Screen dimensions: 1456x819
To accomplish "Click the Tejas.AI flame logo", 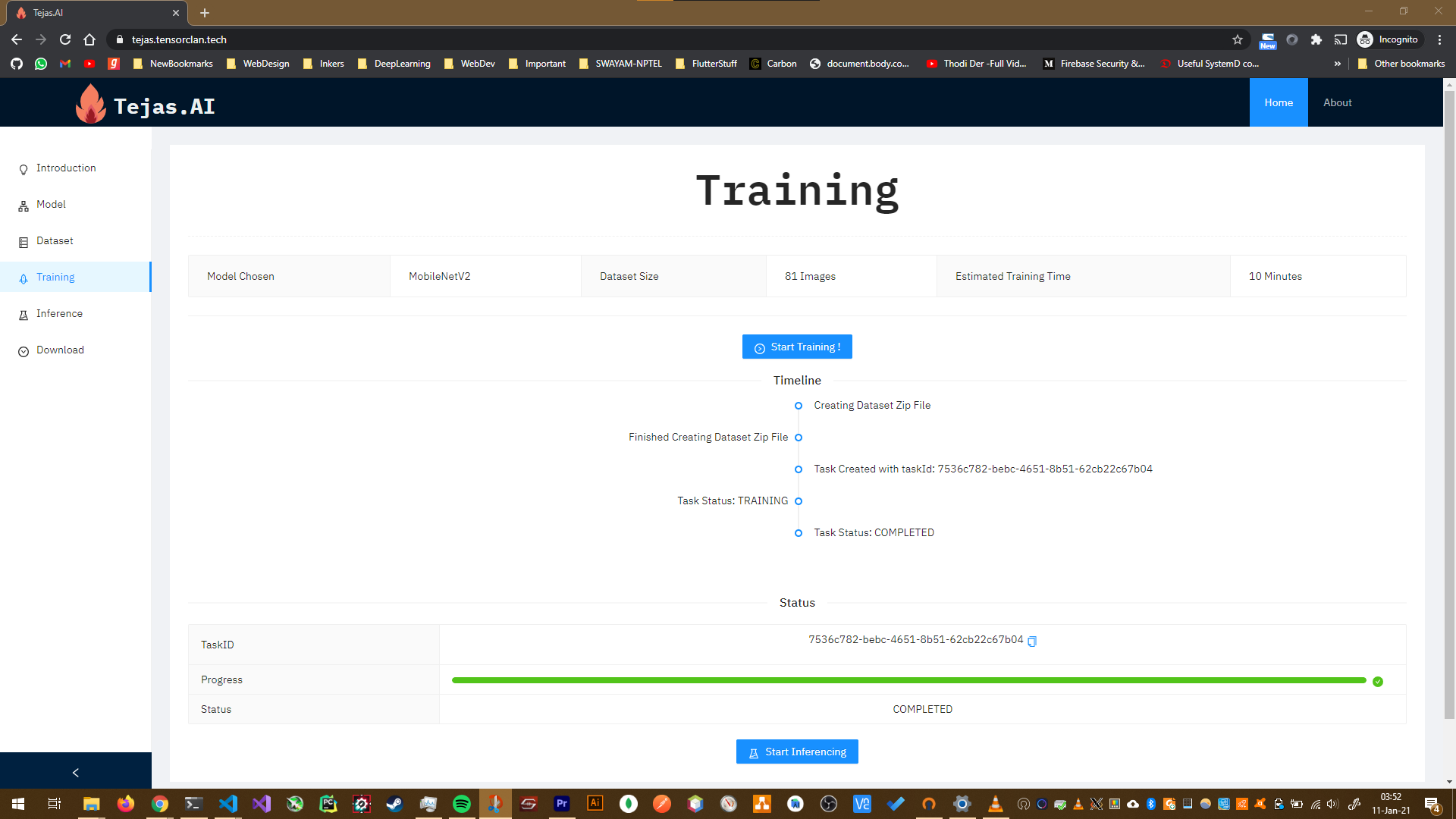I will 90,104.
